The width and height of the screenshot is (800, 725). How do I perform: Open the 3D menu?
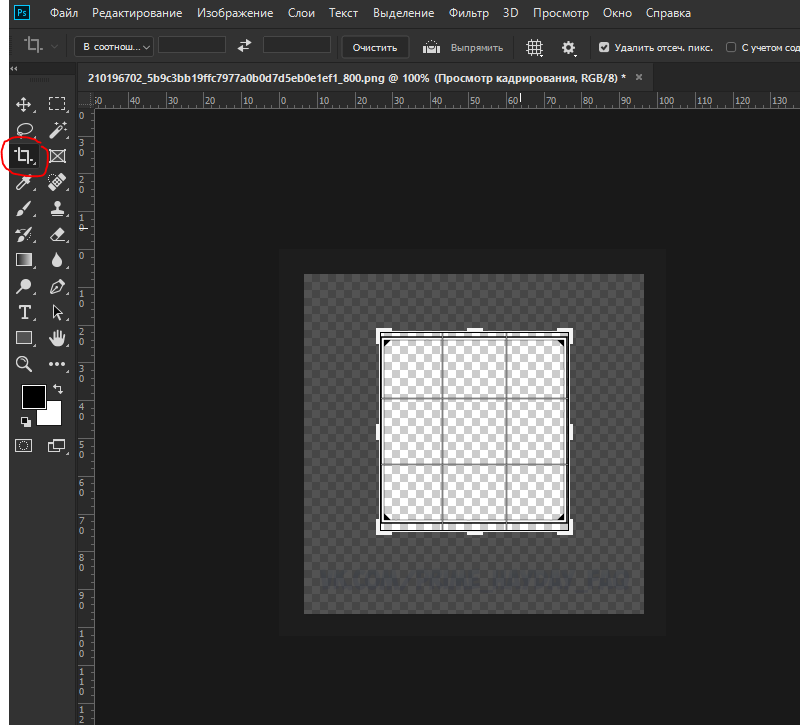pyautogui.click(x=511, y=13)
